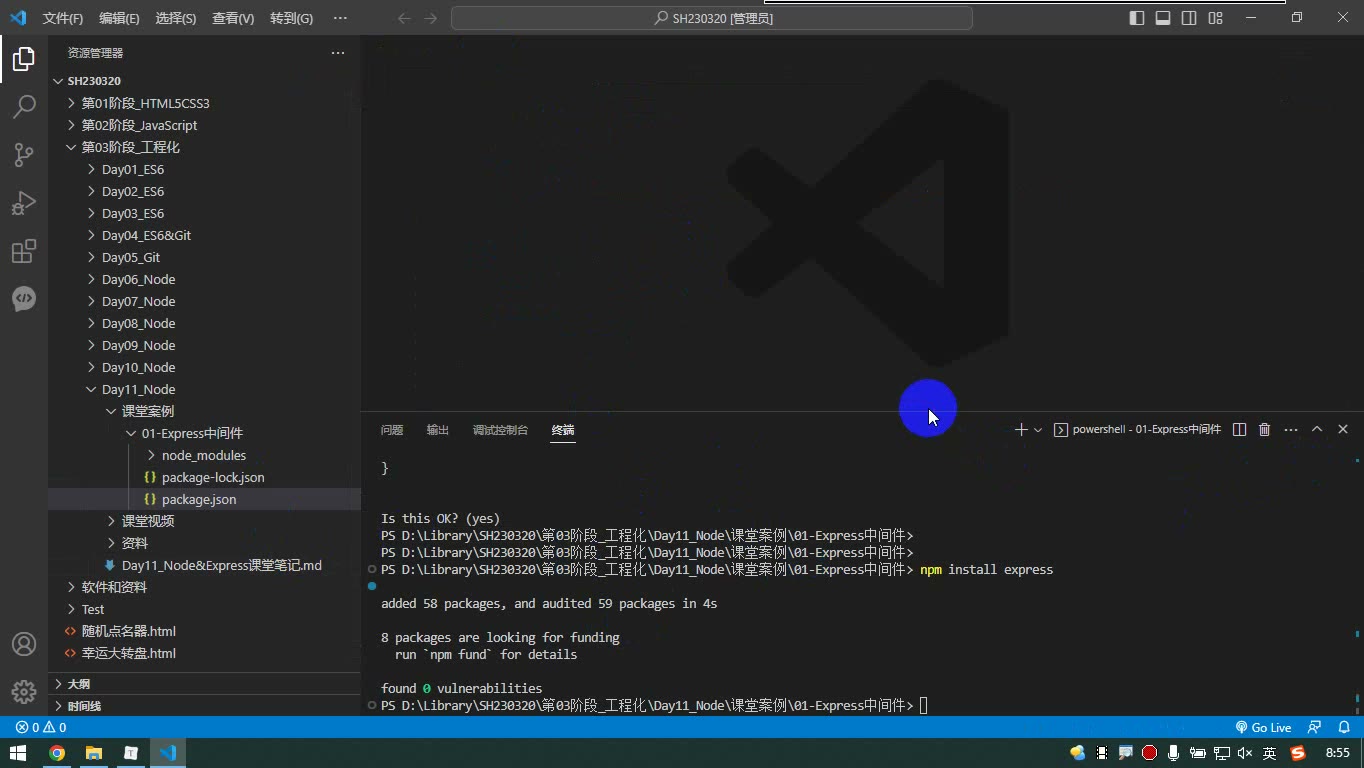Open Run and Debug view
This screenshot has height=768, width=1364.
tap(24, 203)
